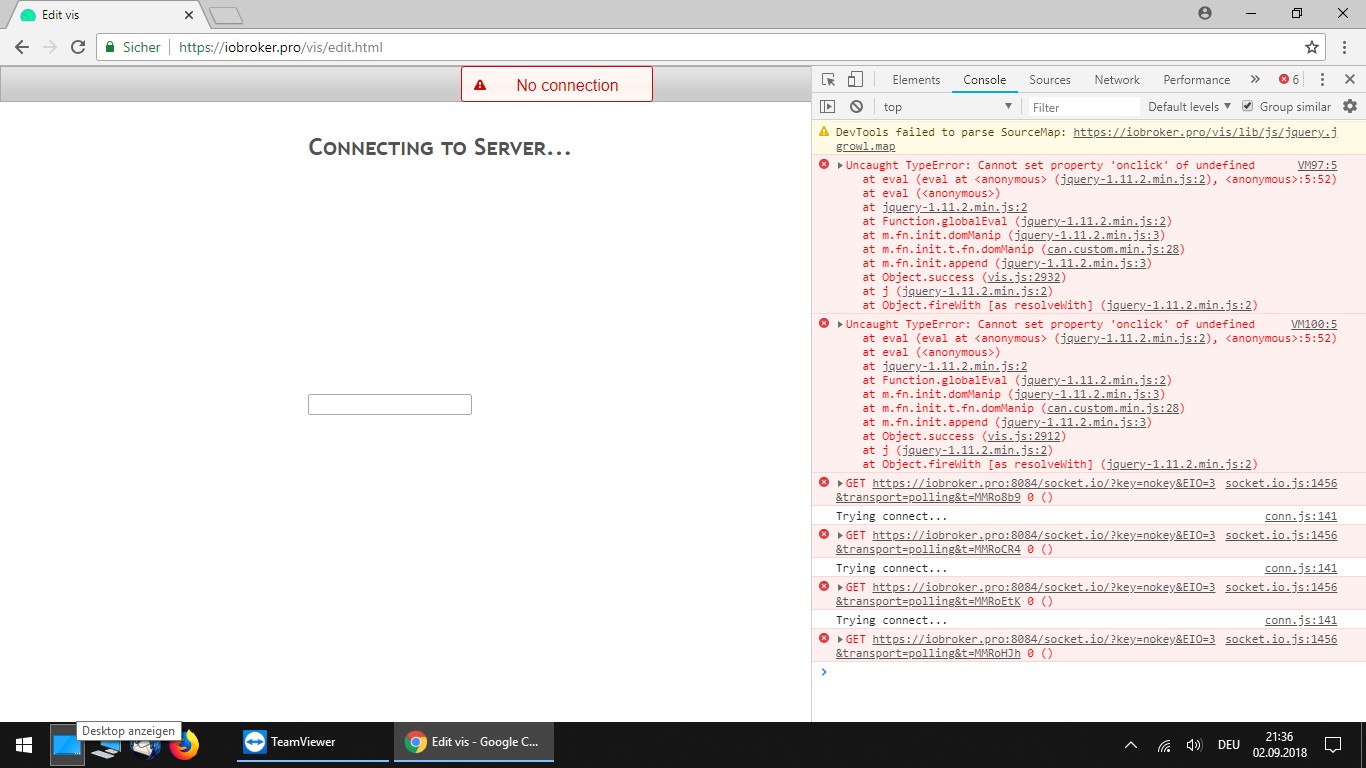Viewport: 1366px width, 768px height.
Task: Go forward with the browser's forward arrow
Action: 50,47
